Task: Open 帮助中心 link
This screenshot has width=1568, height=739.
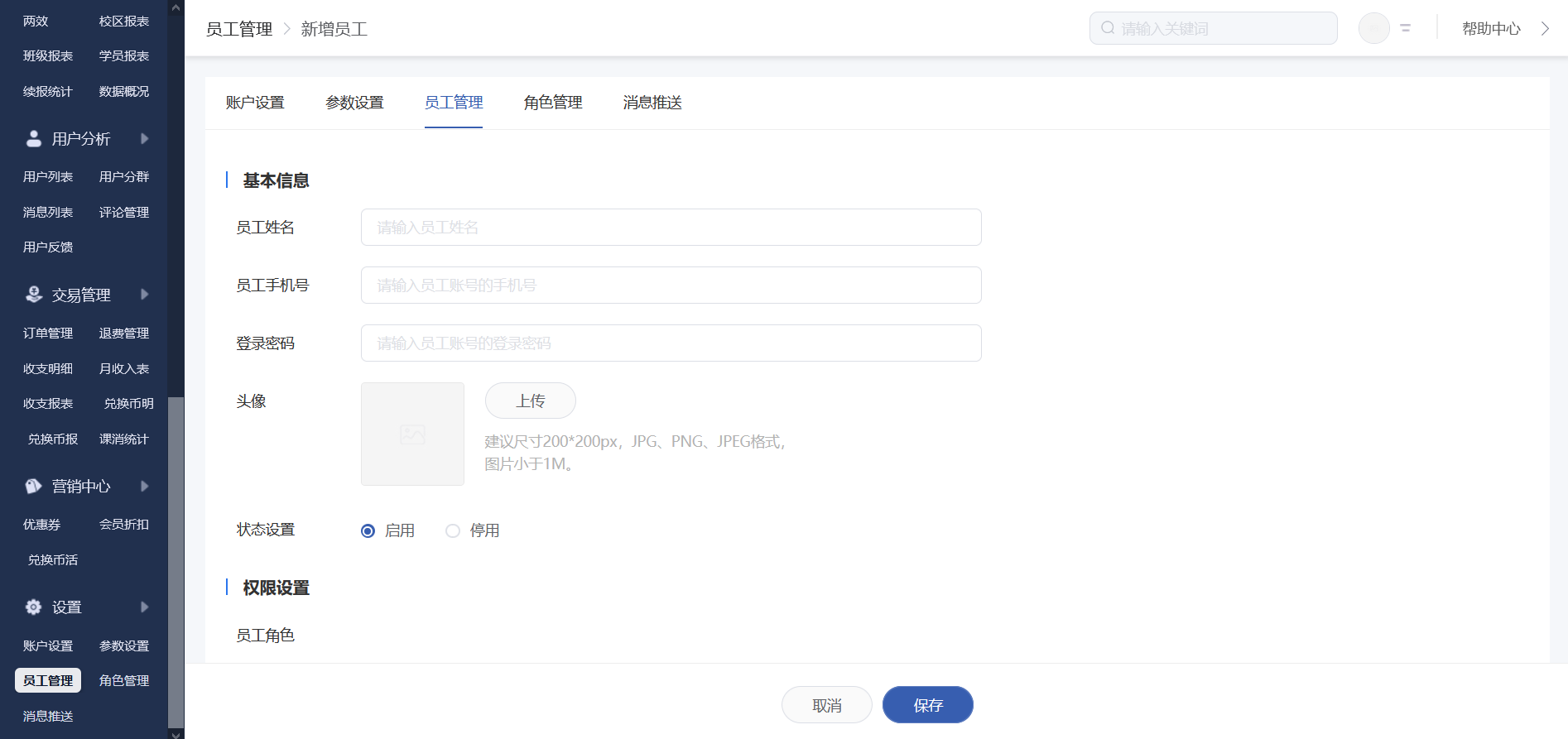Action: coord(1491,28)
